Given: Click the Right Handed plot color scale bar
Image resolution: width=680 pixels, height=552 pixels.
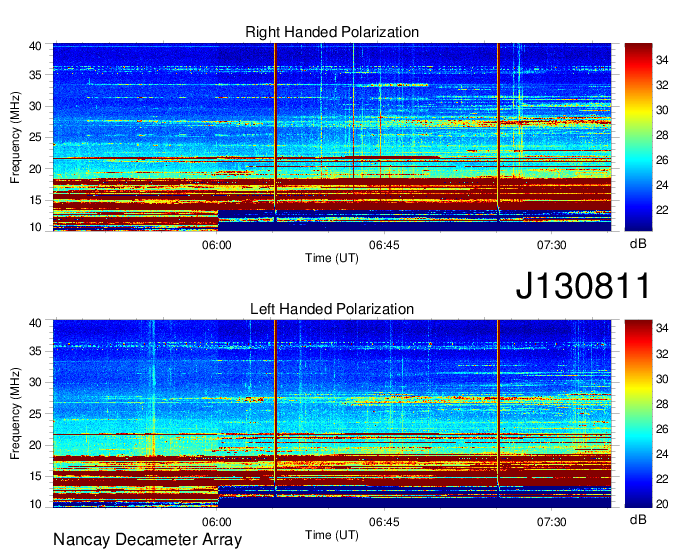Looking at the screenshot, I should (638, 137).
